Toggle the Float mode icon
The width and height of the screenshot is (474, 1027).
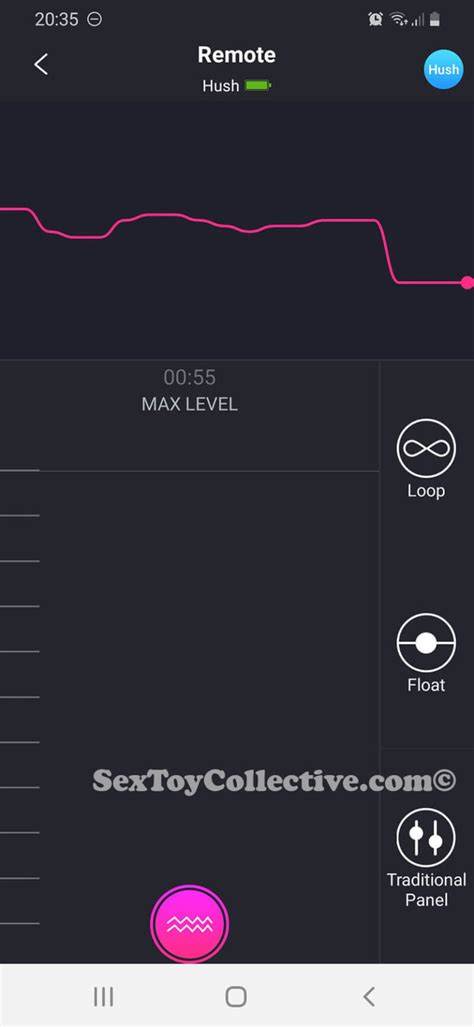point(426,643)
